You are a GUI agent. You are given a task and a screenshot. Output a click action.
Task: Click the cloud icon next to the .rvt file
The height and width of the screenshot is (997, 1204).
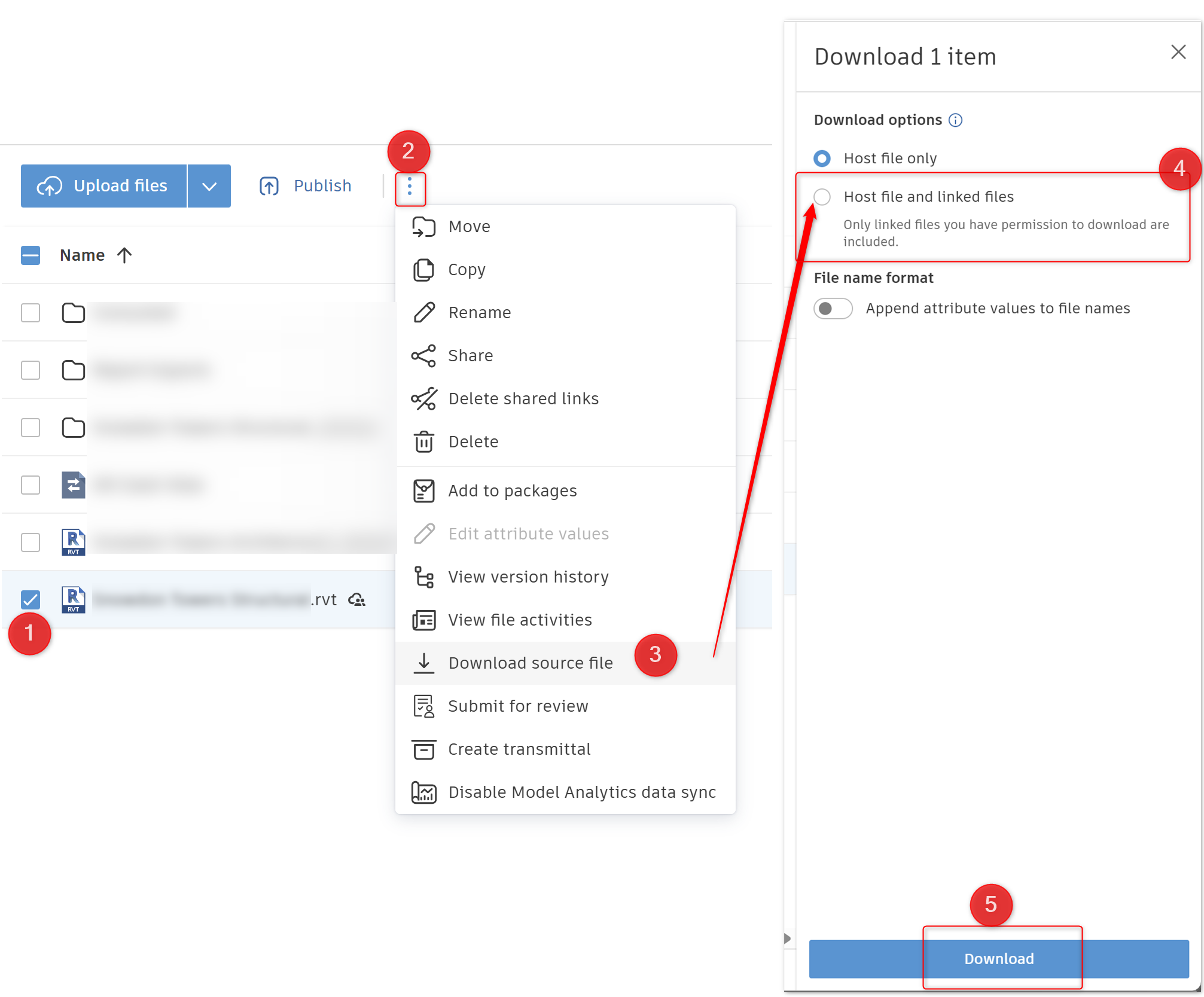[357, 599]
